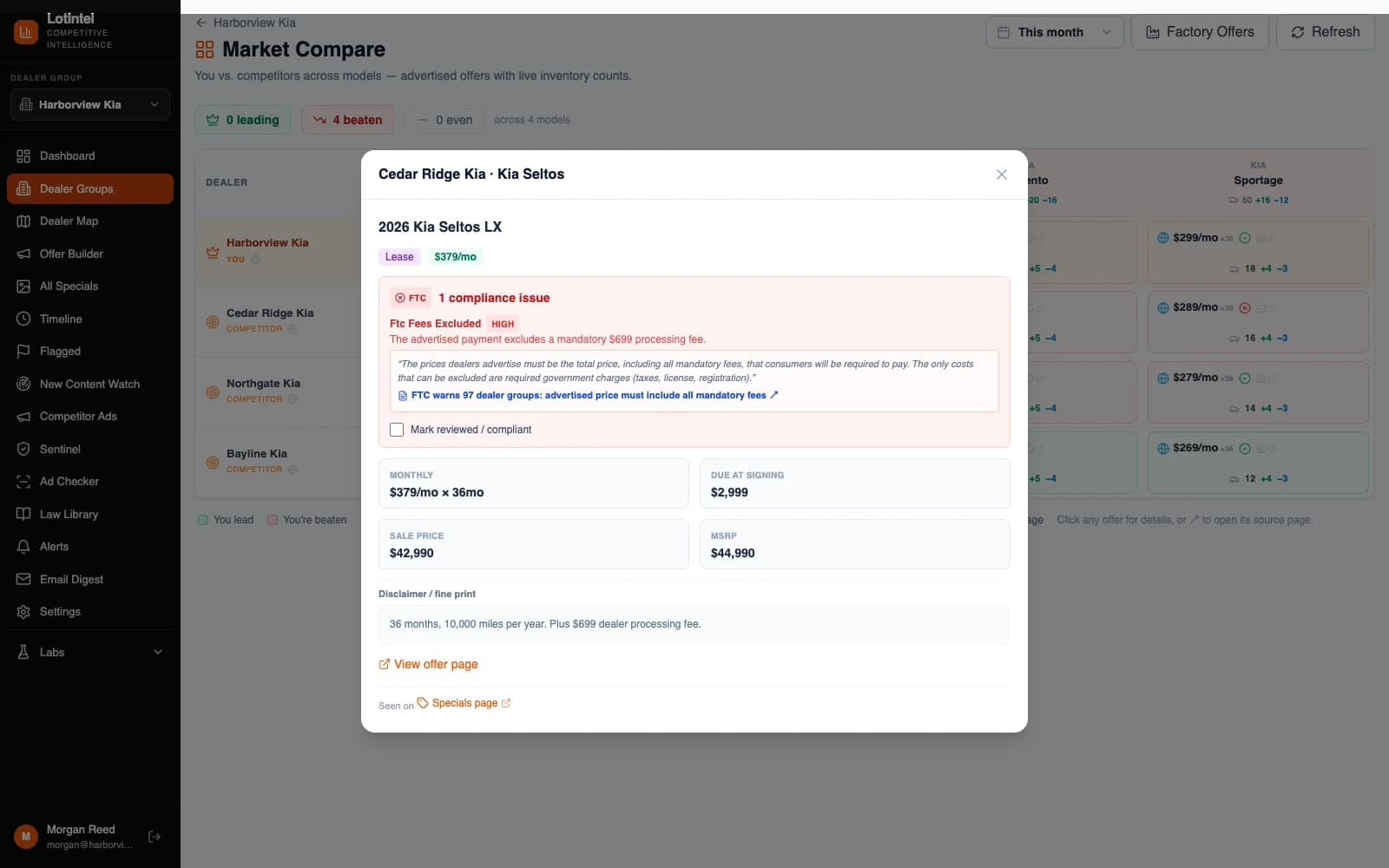The height and width of the screenshot is (868, 1389).
Task: Open the Specials page source link
Action: pyautogui.click(x=464, y=703)
